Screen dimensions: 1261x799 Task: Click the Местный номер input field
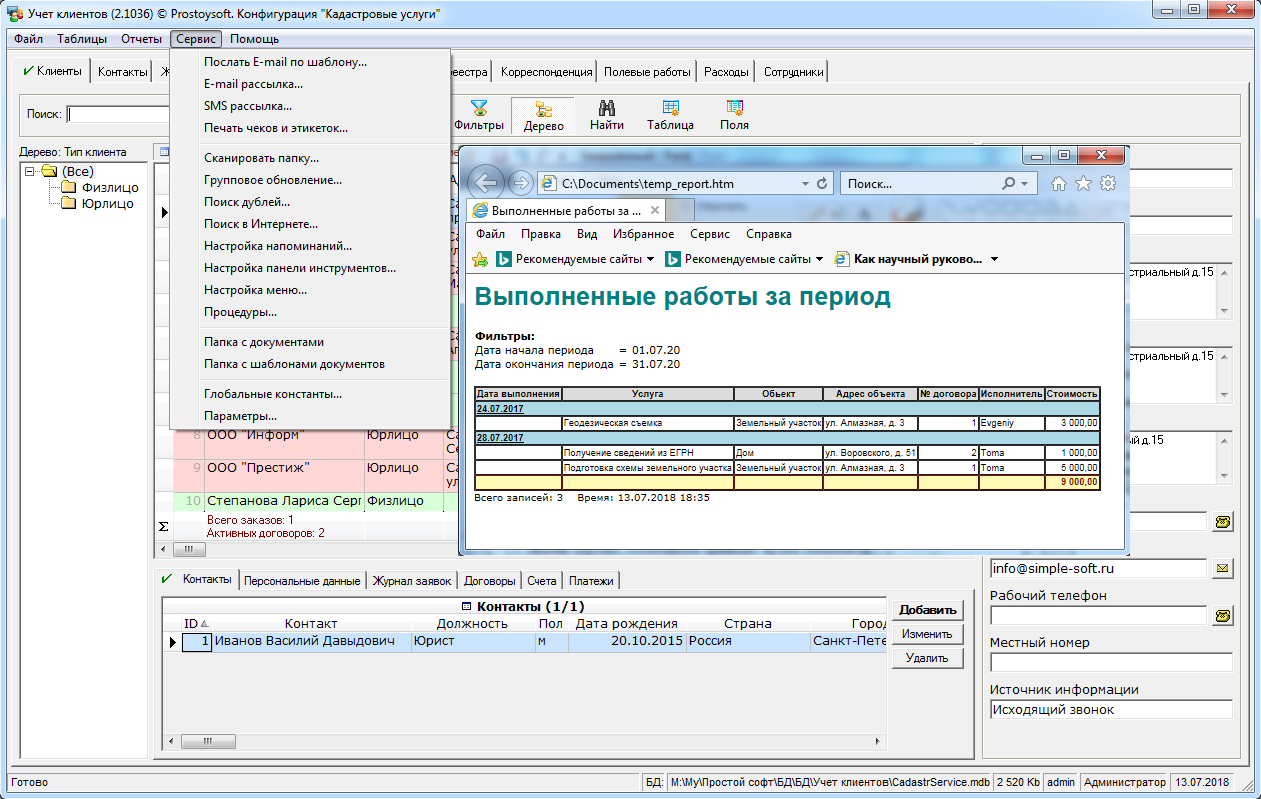tap(1110, 662)
